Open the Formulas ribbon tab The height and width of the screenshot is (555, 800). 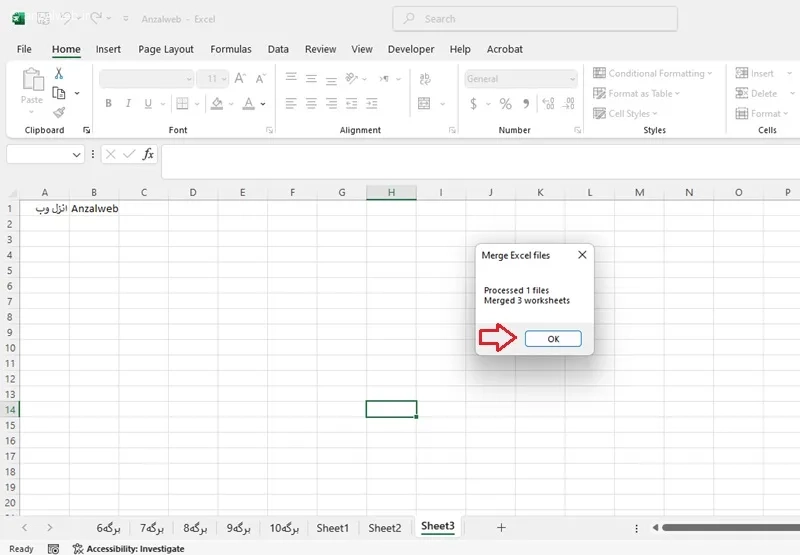(x=231, y=49)
